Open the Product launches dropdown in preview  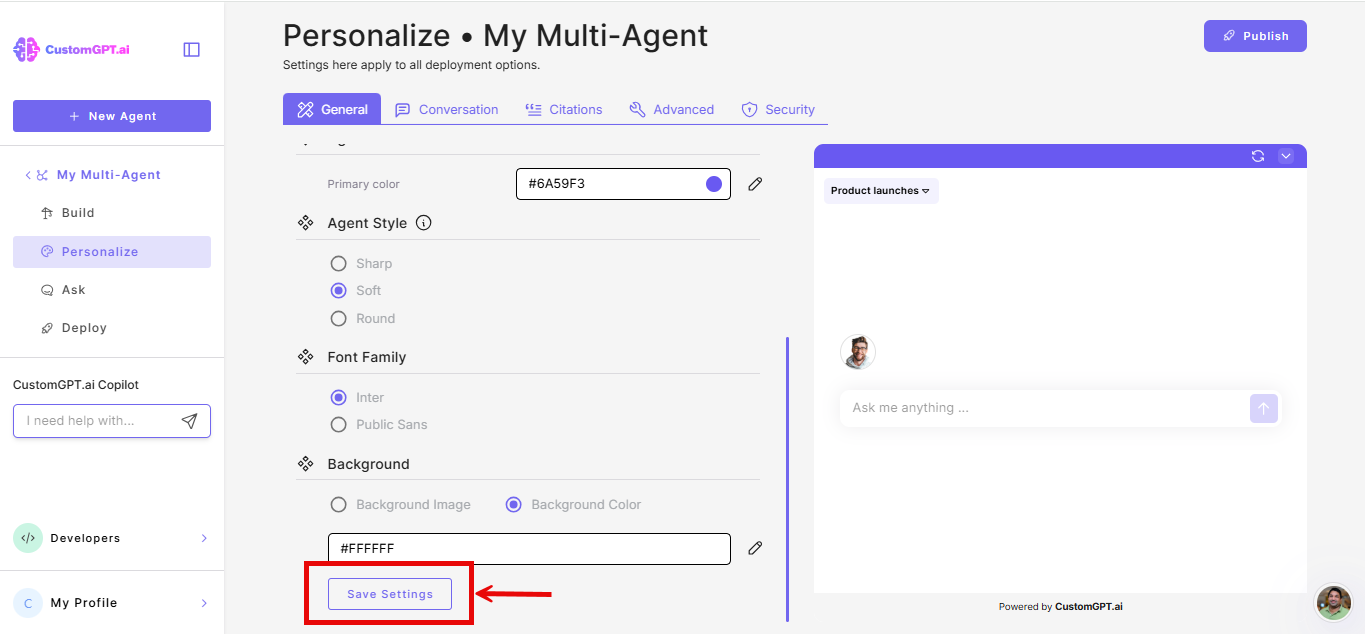point(880,190)
